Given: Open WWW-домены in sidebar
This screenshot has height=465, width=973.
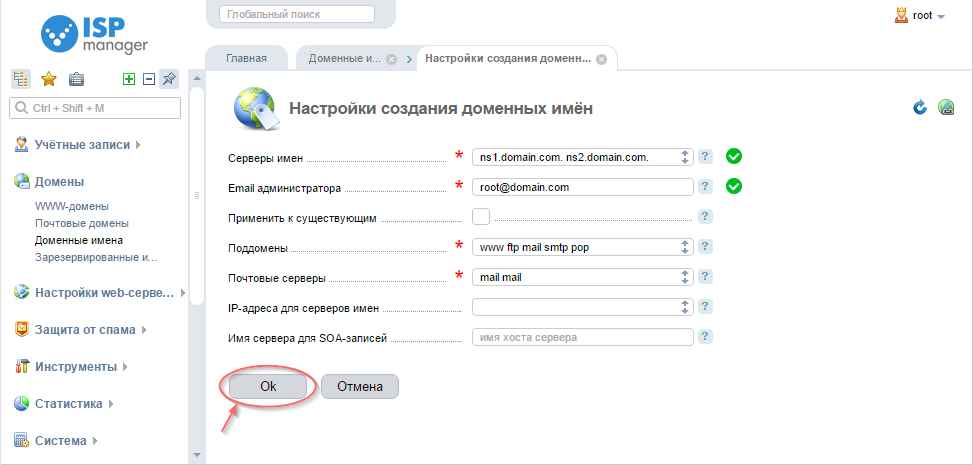Looking at the screenshot, I should pos(72,205).
